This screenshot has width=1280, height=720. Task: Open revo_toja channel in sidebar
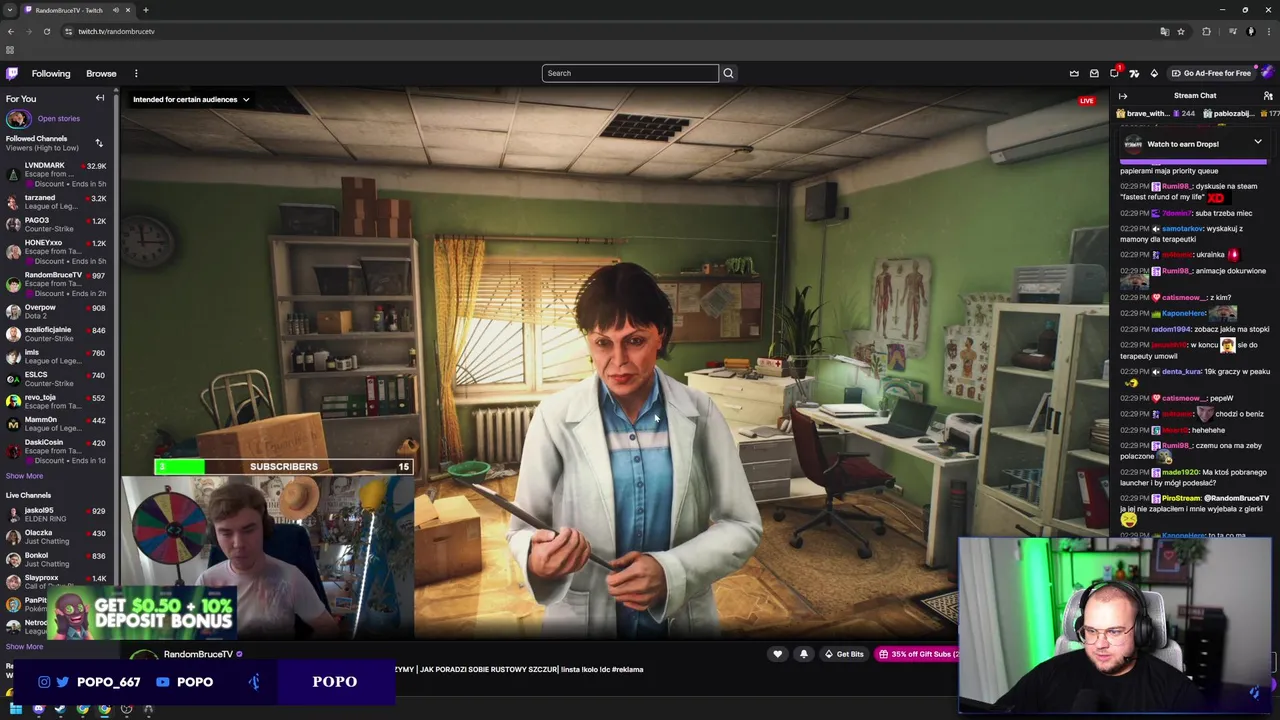coord(56,402)
